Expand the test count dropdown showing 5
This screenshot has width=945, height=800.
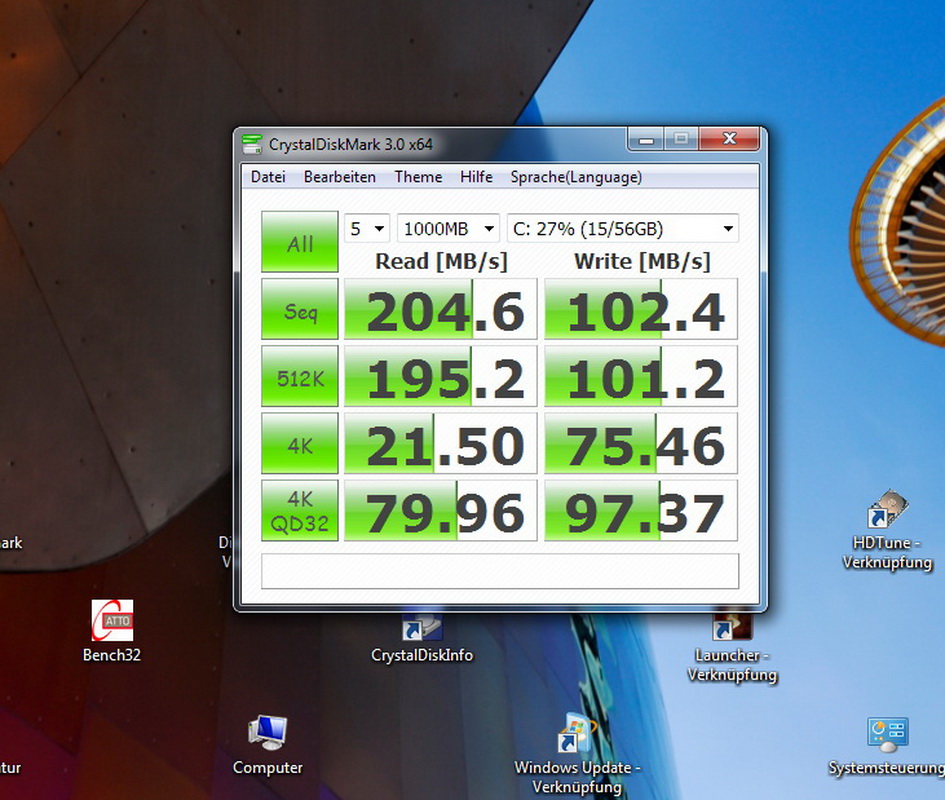coord(367,228)
